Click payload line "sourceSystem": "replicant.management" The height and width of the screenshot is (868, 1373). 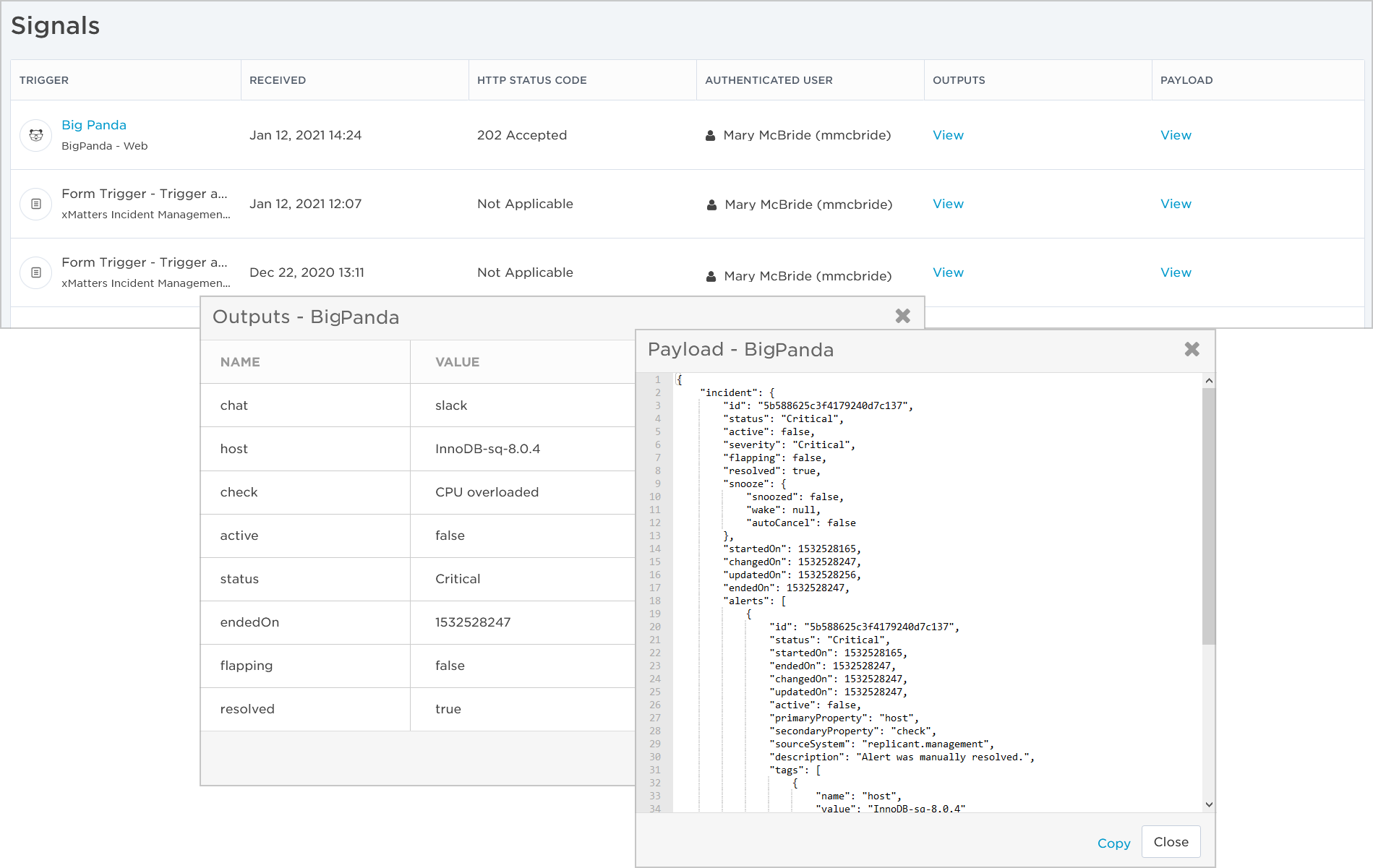click(881, 744)
